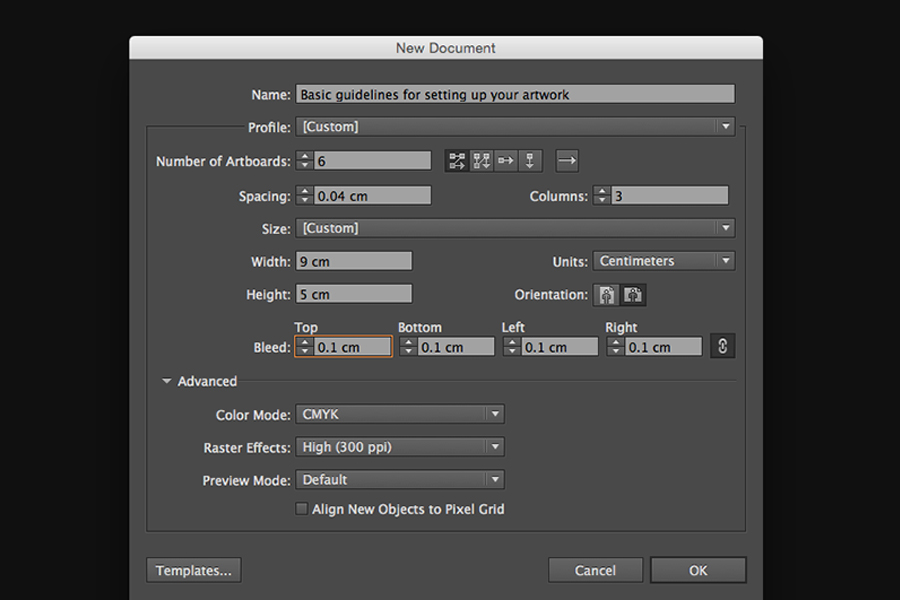Viewport: 900px width, 600px height.
Task: Select the Grid by Column artboard layout icon
Action: pos(481,160)
